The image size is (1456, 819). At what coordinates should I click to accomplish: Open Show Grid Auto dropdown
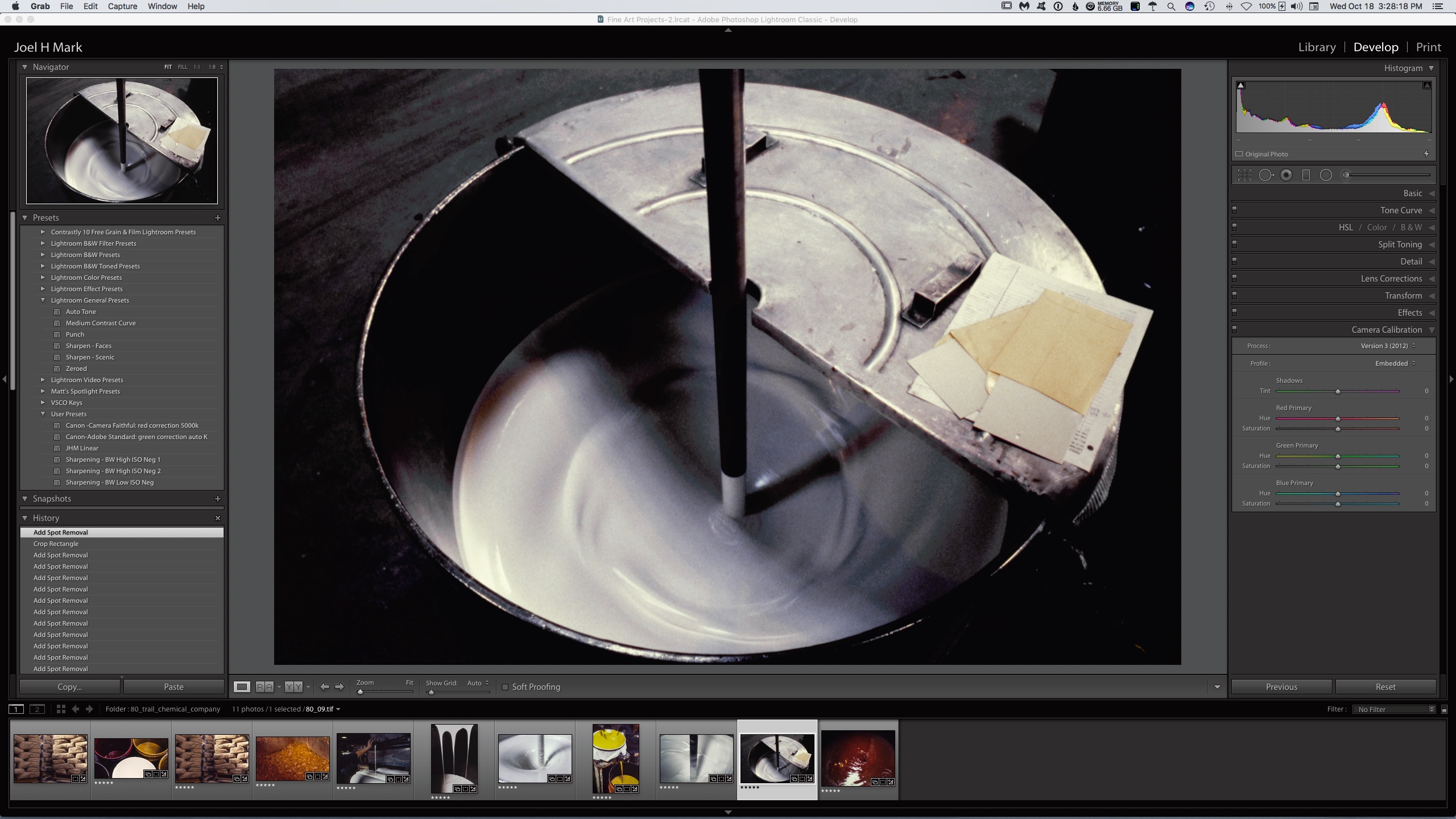(x=478, y=683)
